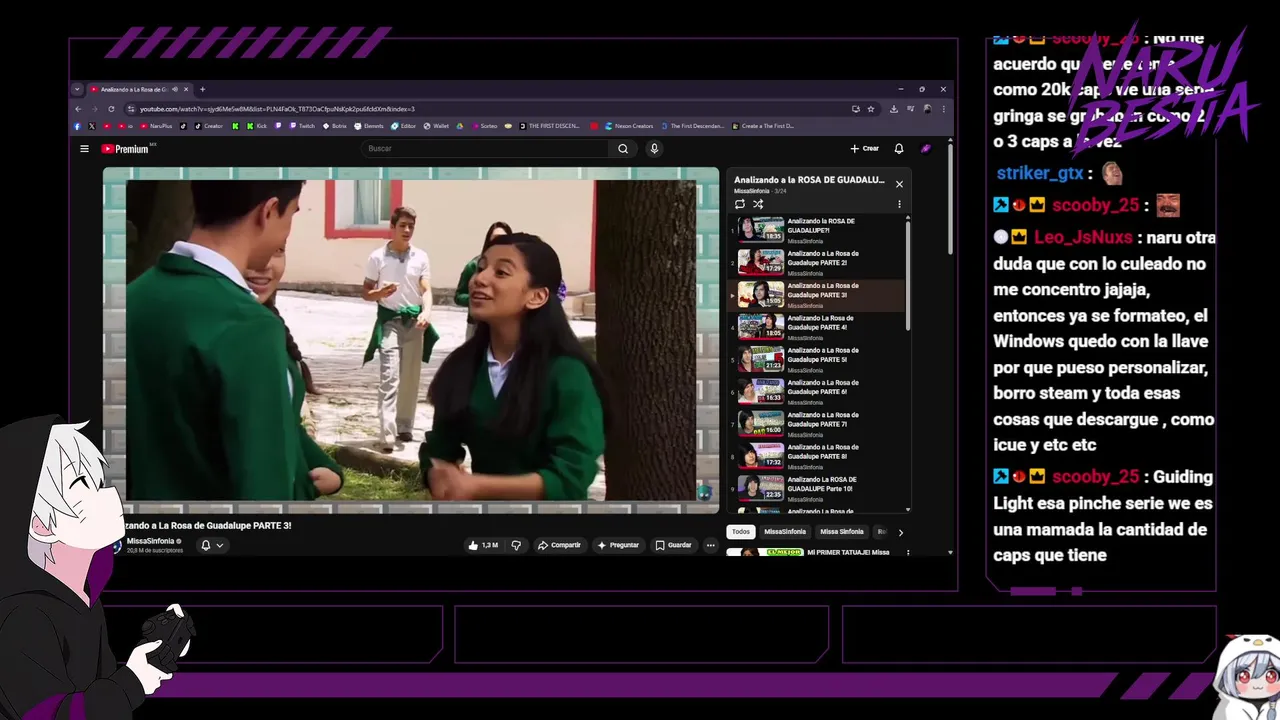Dislike the video with thumbs-down icon

coord(516,545)
